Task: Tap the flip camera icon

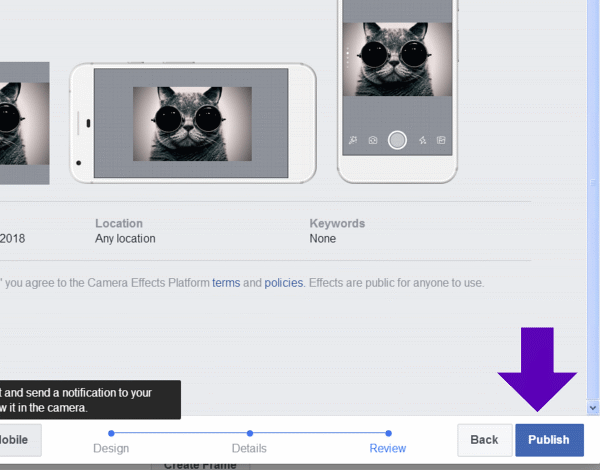Action: (x=372, y=141)
